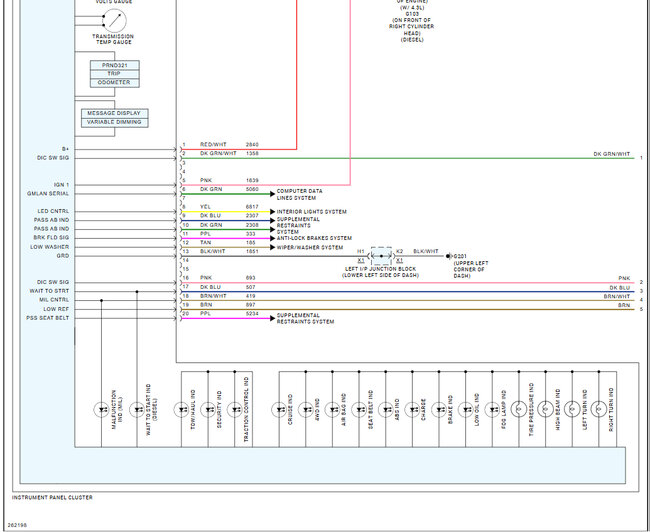Select the Cruise indicator LED symbol
The height and width of the screenshot is (532, 650).
[x=285, y=409]
